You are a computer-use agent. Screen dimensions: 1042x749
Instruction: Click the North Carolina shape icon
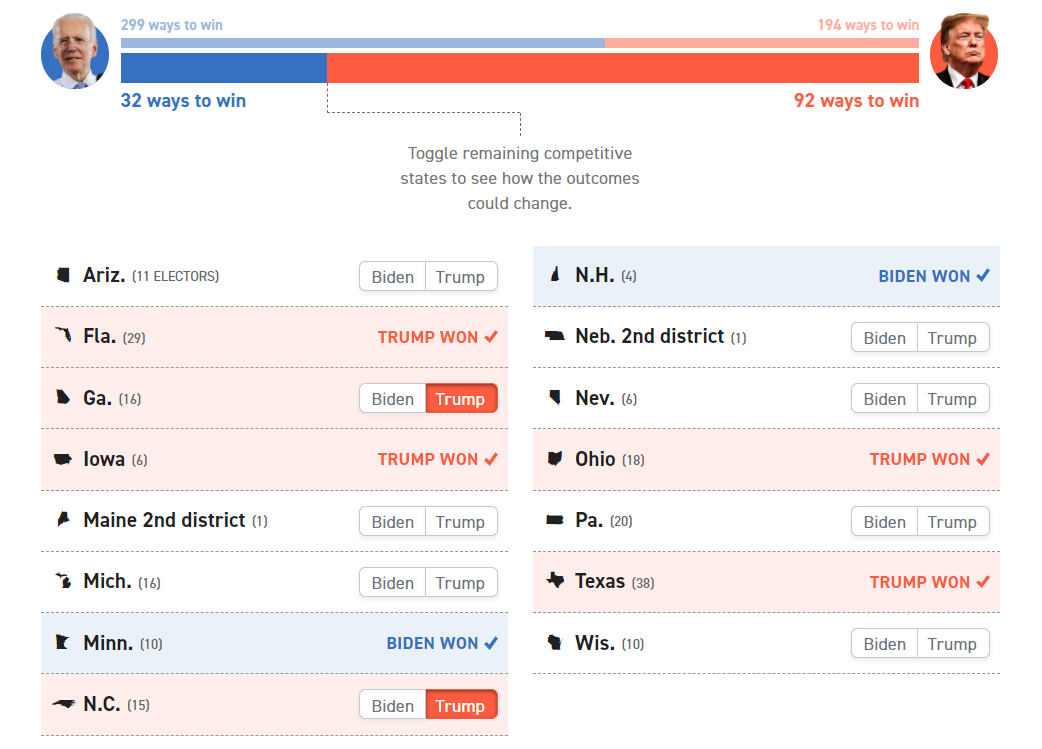pyautogui.click(x=64, y=703)
